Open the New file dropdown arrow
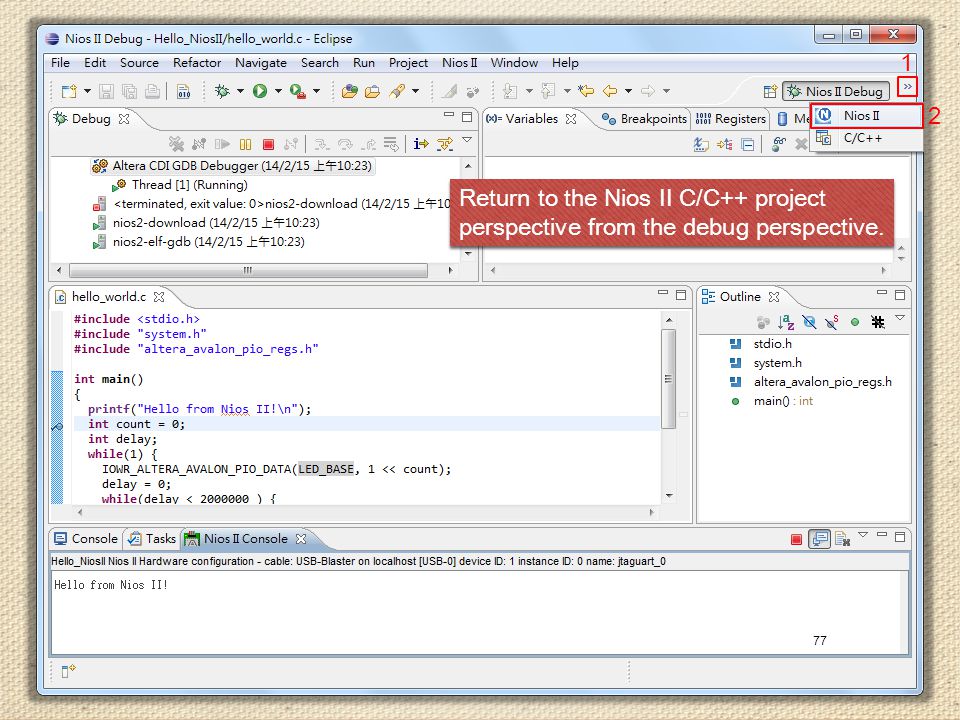This screenshot has width=960, height=720. coord(88,91)
